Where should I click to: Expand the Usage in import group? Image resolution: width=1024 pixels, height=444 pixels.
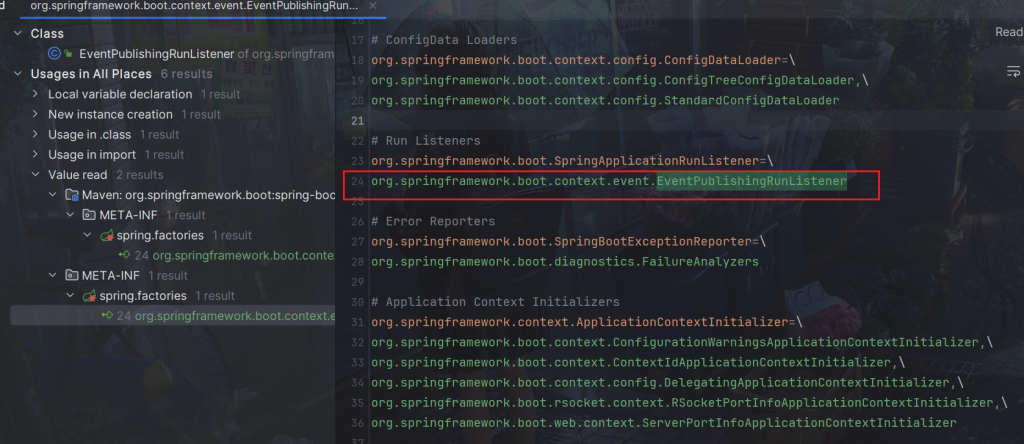[36, 154]
